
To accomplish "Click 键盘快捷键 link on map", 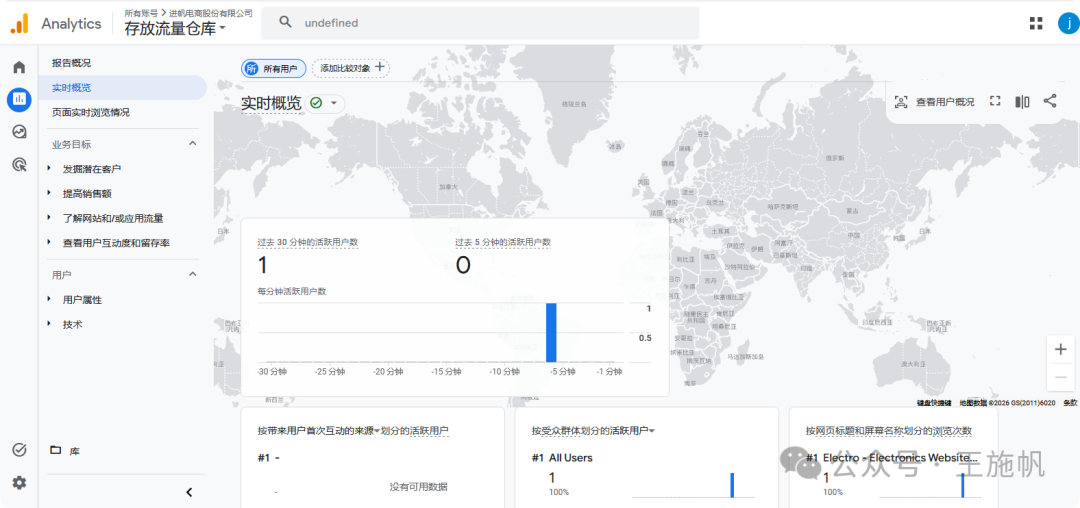I will (934, 403).
